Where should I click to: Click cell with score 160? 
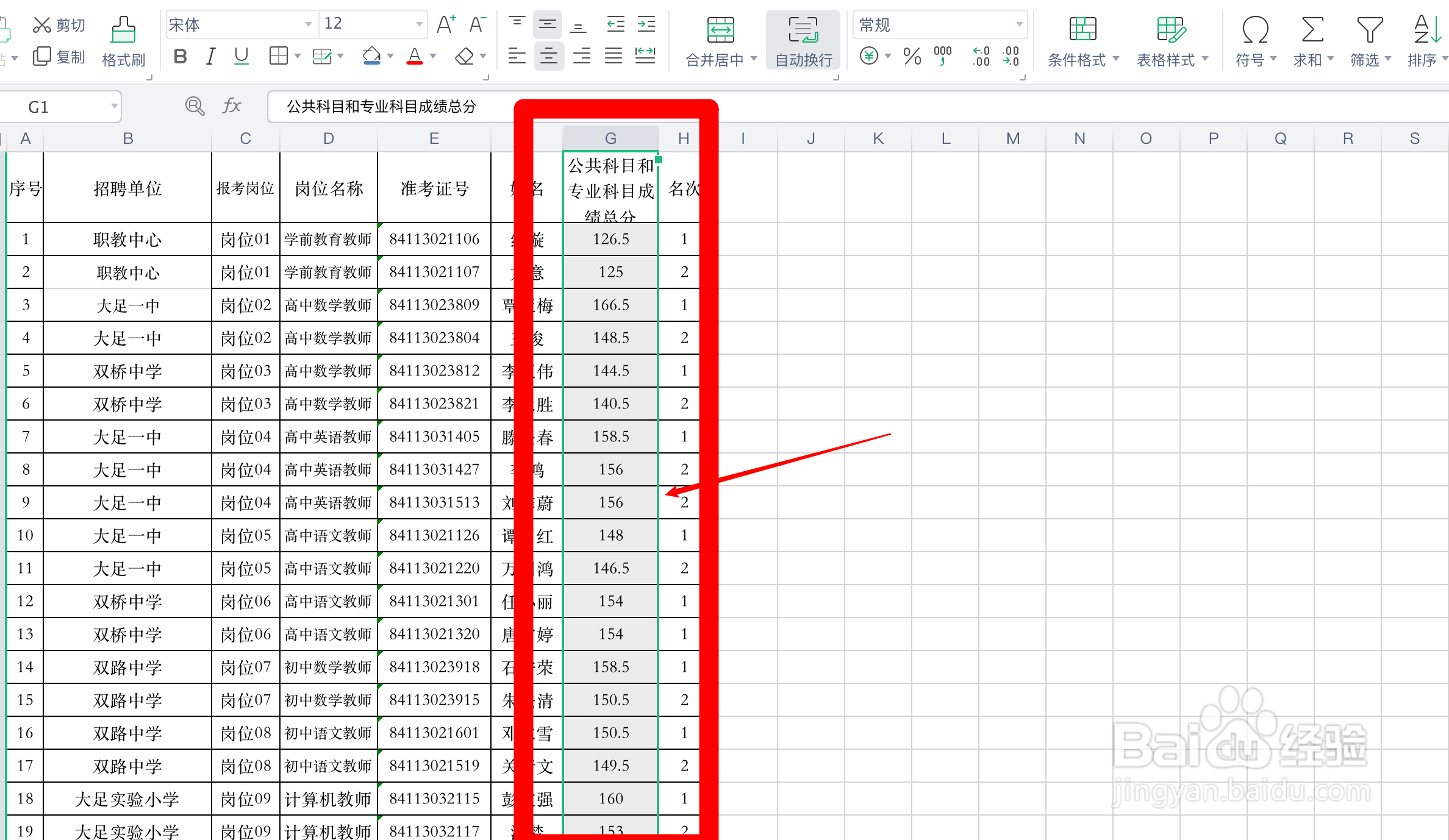(610, 799)
